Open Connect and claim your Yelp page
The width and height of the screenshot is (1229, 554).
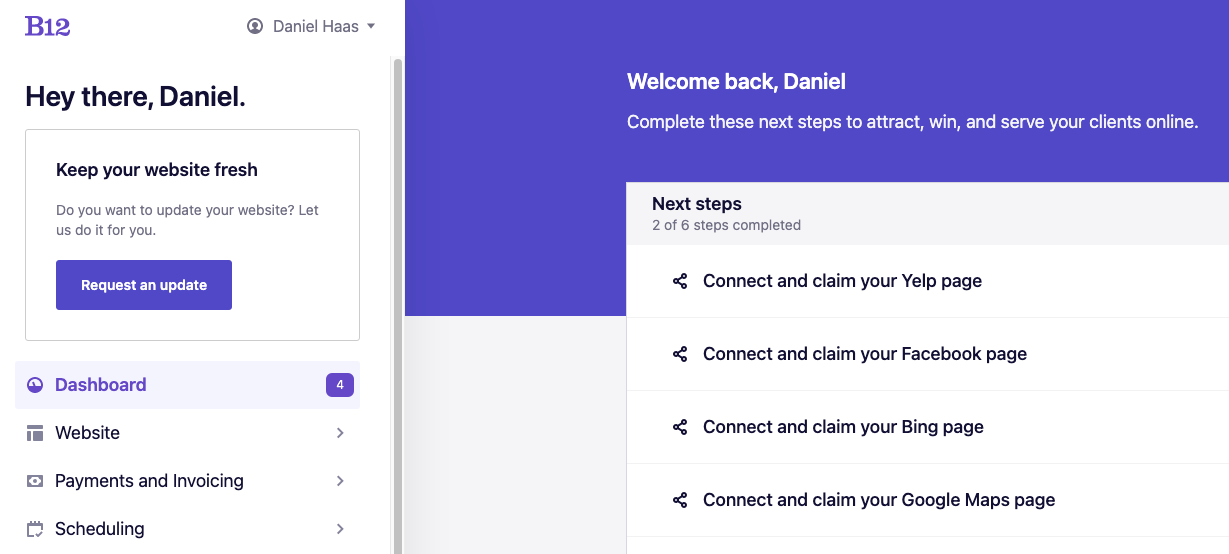coord(842,281)
